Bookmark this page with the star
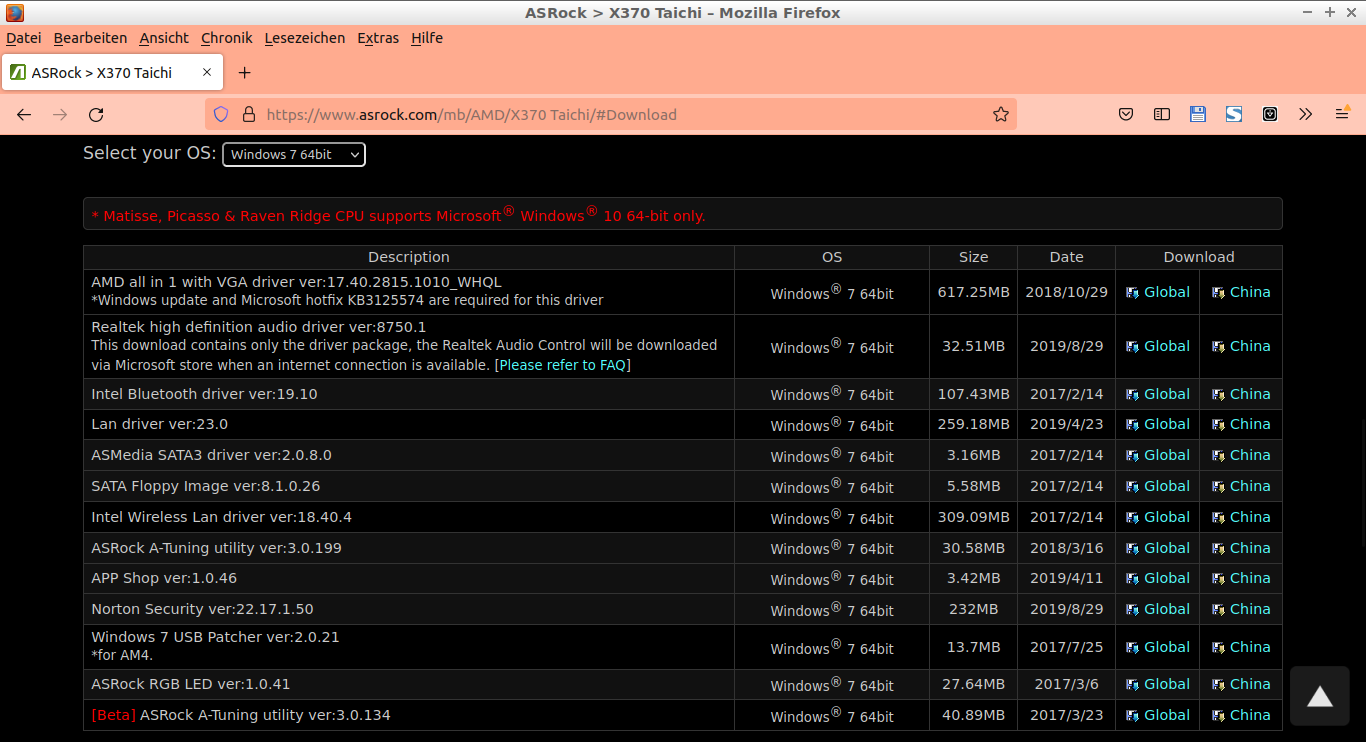This screenshot has width=1366, height=742. pos(1001,115)
